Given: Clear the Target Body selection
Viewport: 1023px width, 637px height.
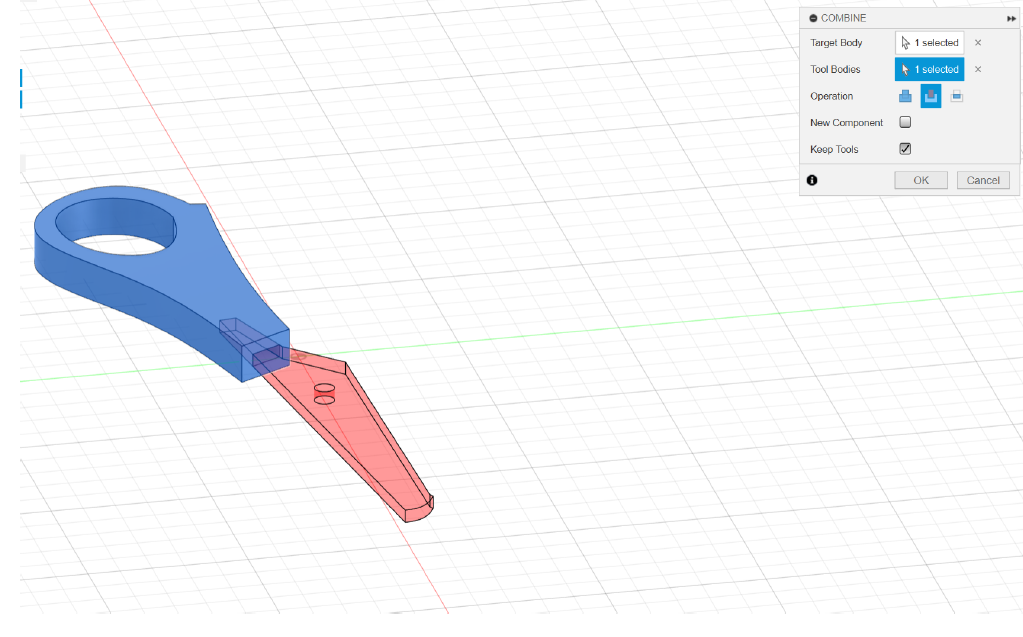Looking at the screenshot, I should pyautogui.click(x=978, y=42).
